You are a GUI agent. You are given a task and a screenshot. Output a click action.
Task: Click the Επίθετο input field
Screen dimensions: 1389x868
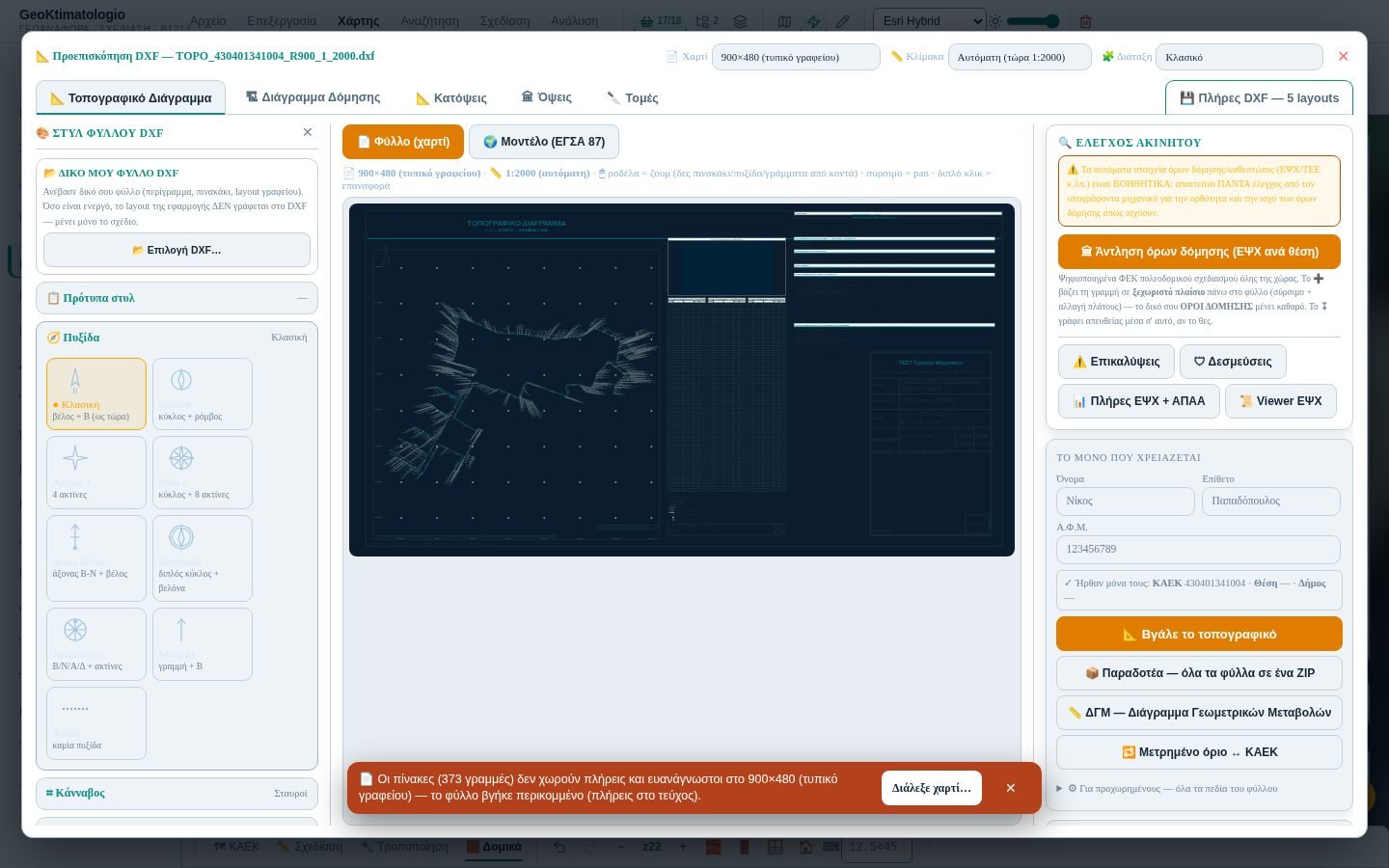tap(1271, 501)
